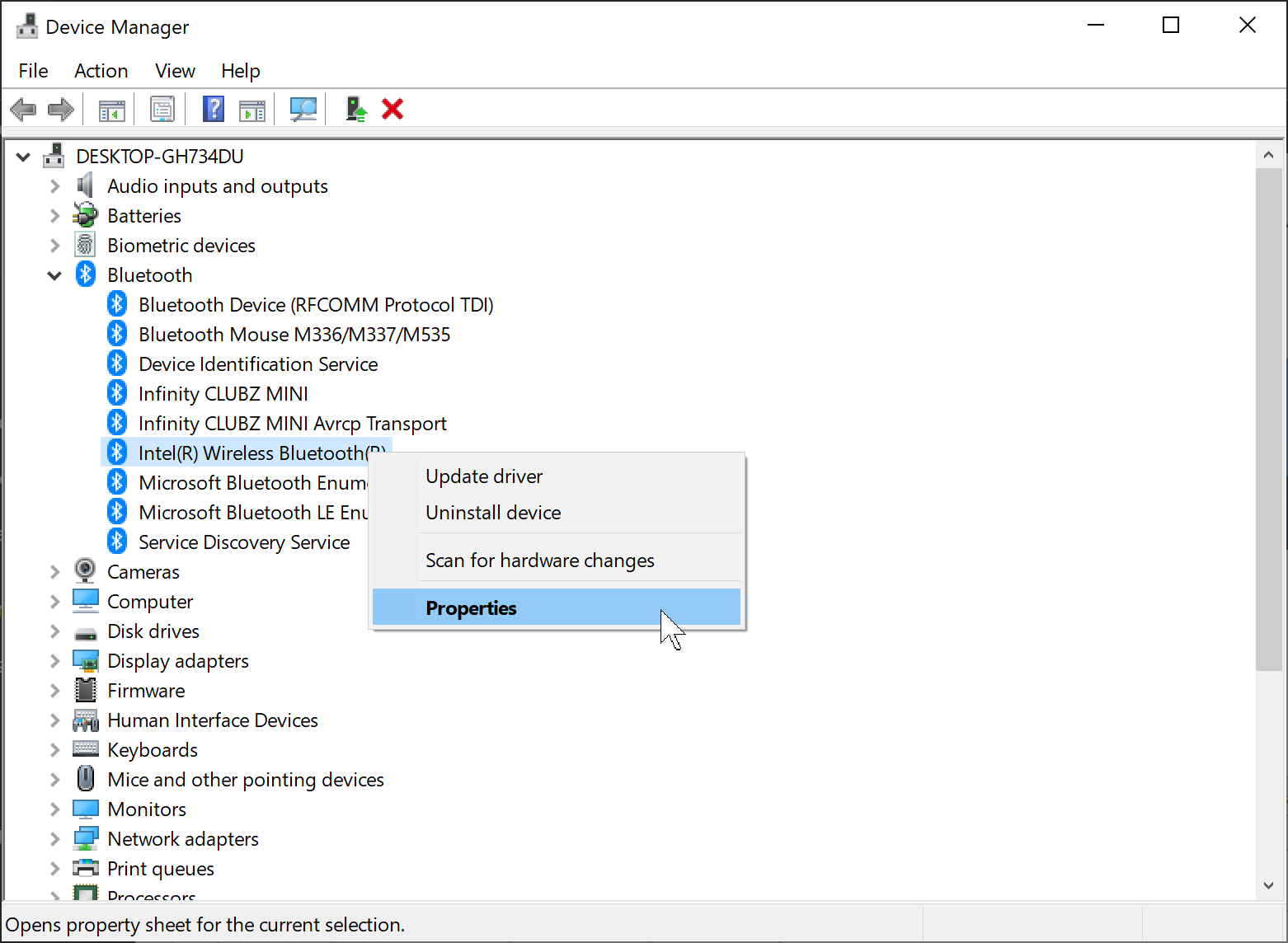Minimize the Device Manager window
The height and width of the screenshot is (943, 1288).
click(x=1096, y=26)
